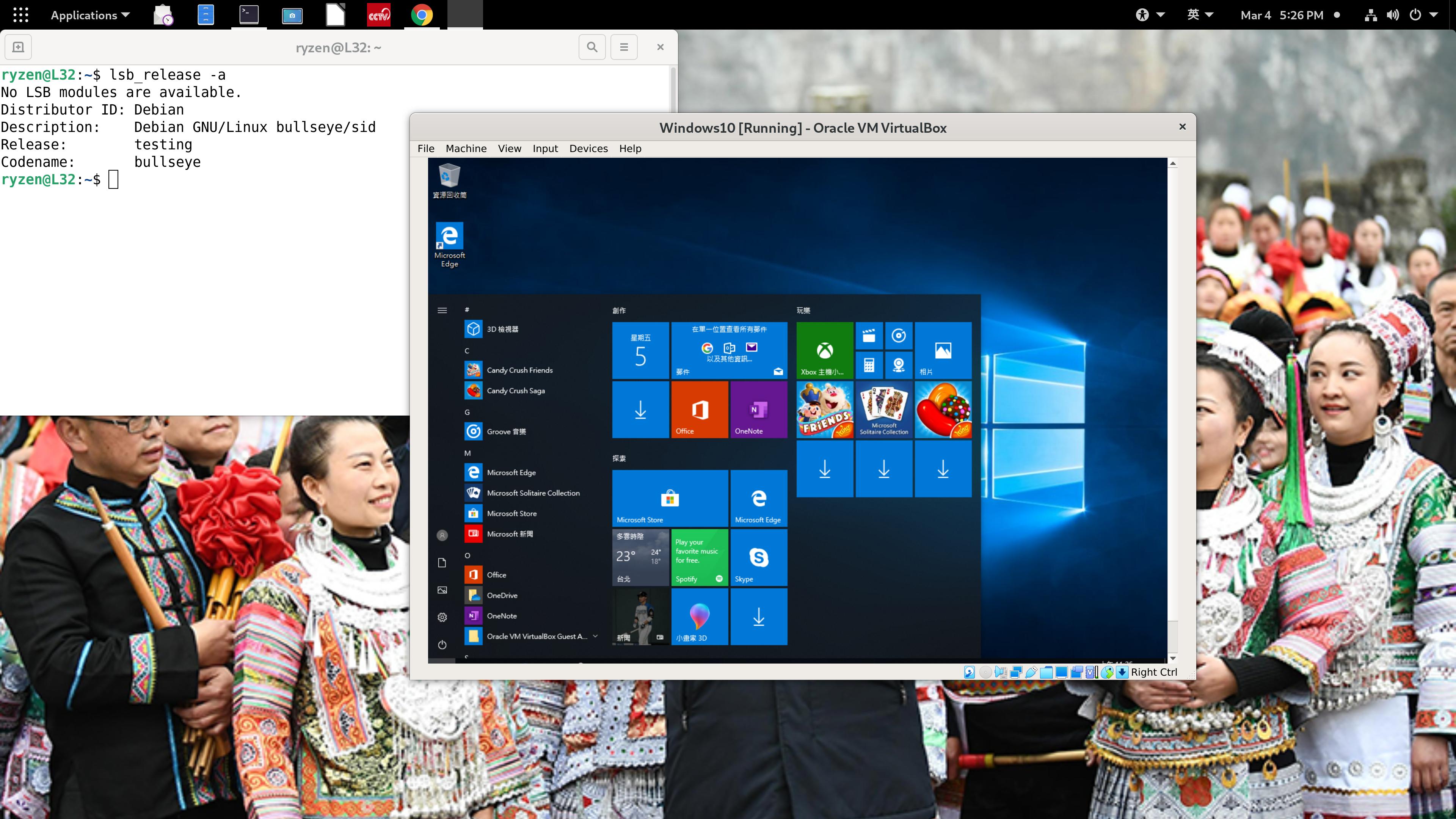Select 3D Viewer in the app list
Image resolution: width=1456 pixels, height=819 pixels.
(531, 329)
